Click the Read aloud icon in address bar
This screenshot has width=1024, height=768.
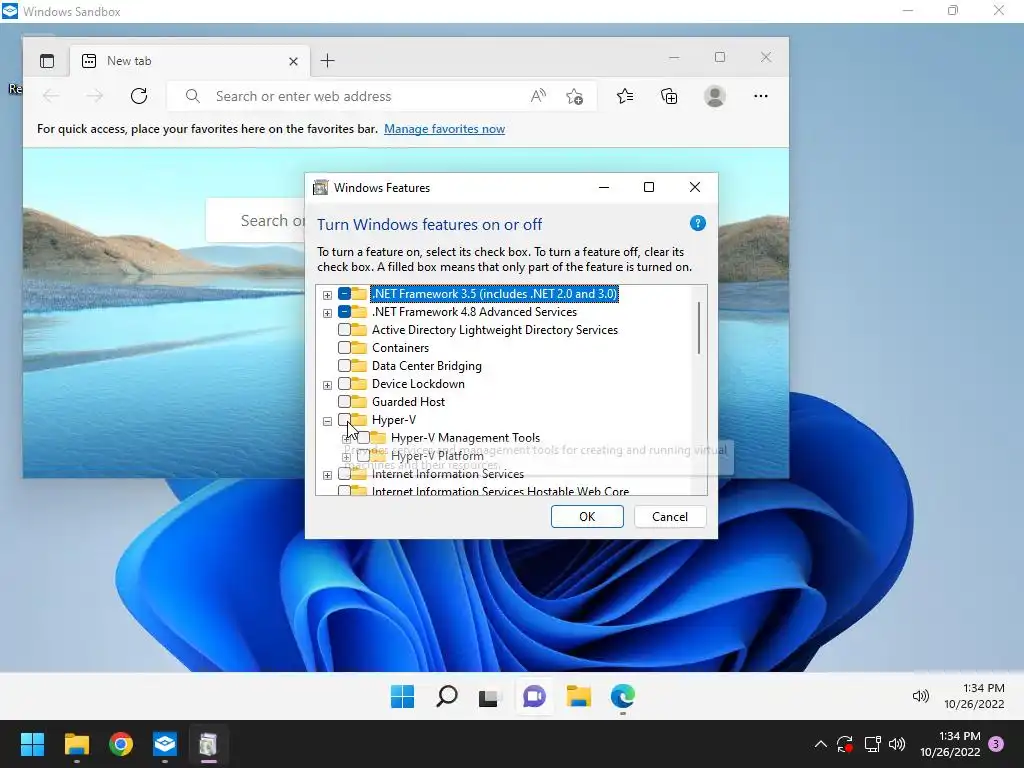[538, 97]
